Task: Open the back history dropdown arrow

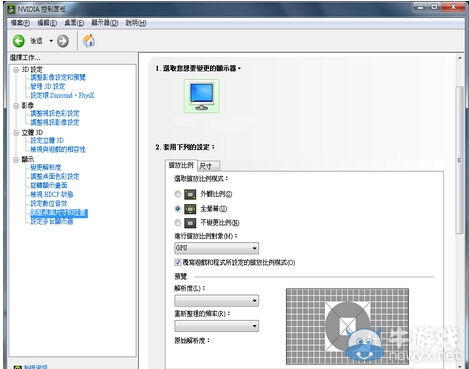Action: [51, 41]
